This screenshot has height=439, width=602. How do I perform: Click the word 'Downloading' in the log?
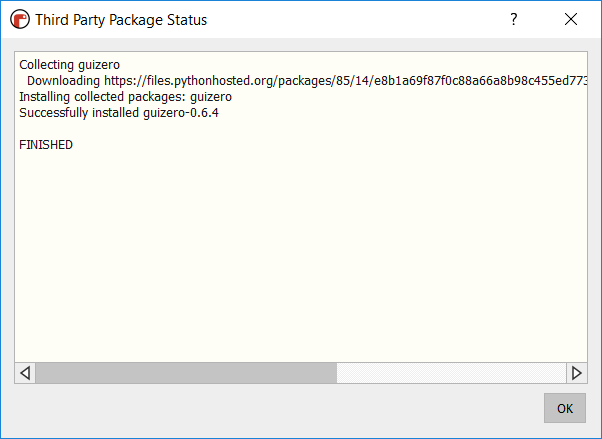coord(63,81)
